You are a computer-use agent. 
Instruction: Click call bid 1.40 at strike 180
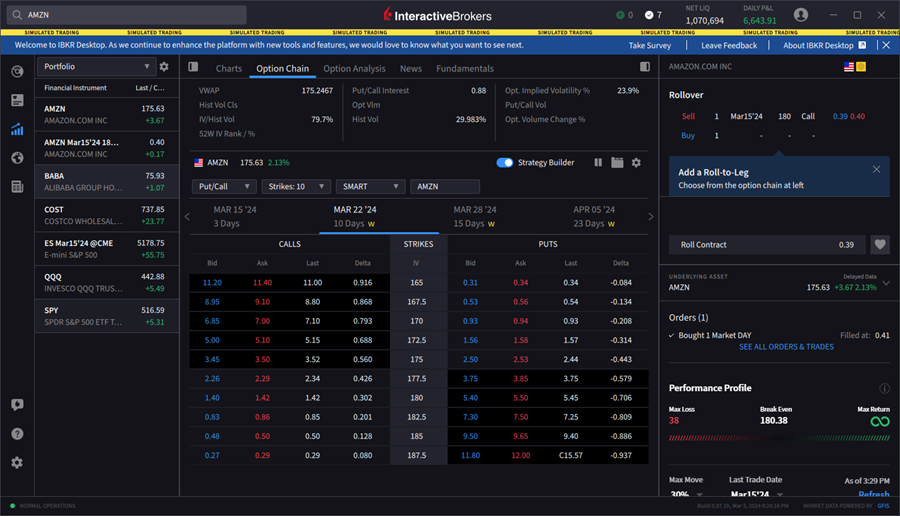coord(212,398)
